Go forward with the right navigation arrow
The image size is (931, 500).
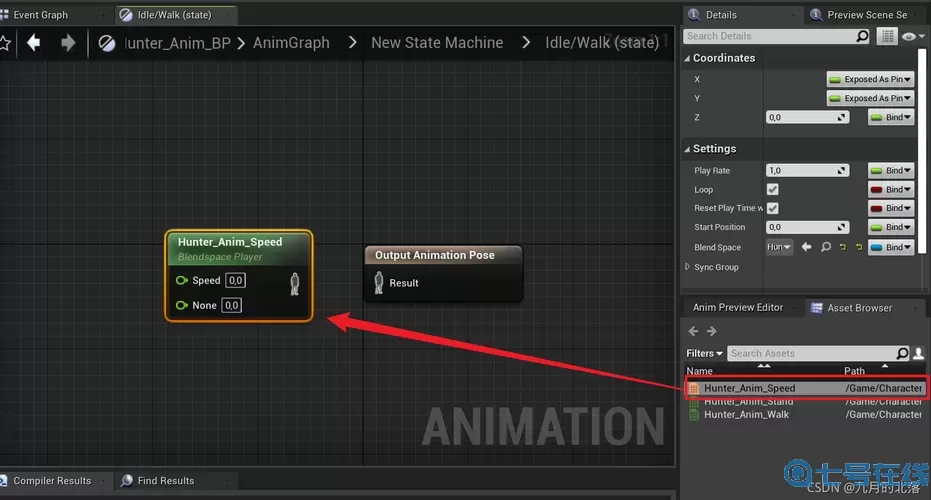pyautogui.click(x=68, y=43)
